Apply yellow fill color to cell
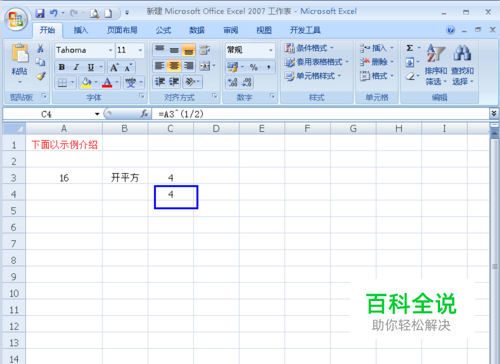The height and width of the screenshot is (364, 500). pos(86,82)
